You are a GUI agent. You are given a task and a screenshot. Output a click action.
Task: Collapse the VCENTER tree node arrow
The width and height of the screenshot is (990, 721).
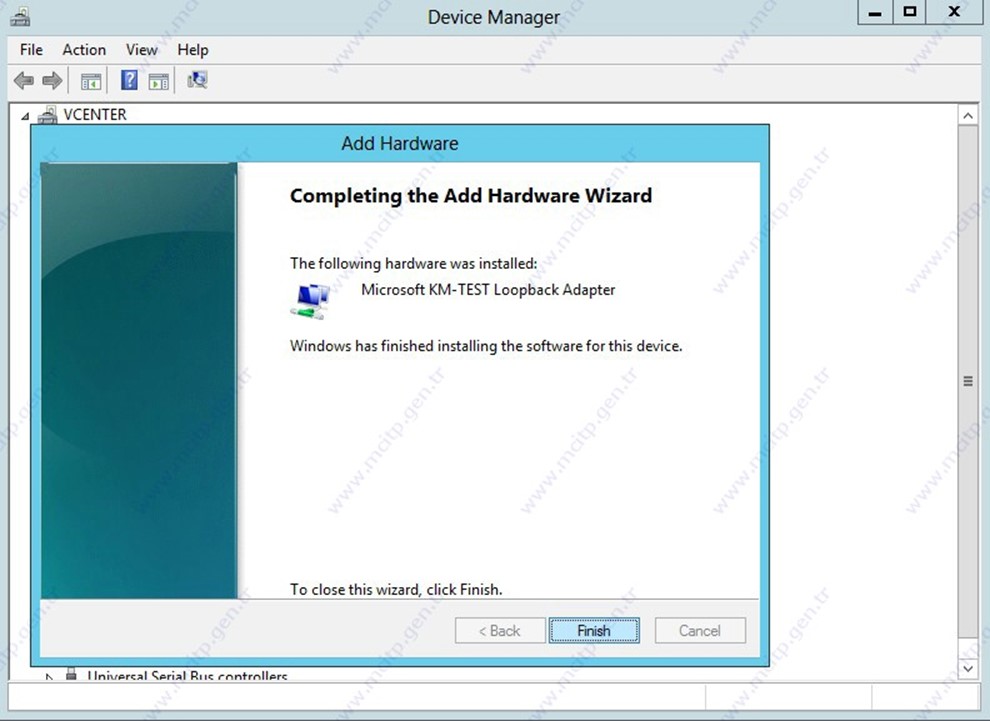pyautogui.click(x=25, y=116)
